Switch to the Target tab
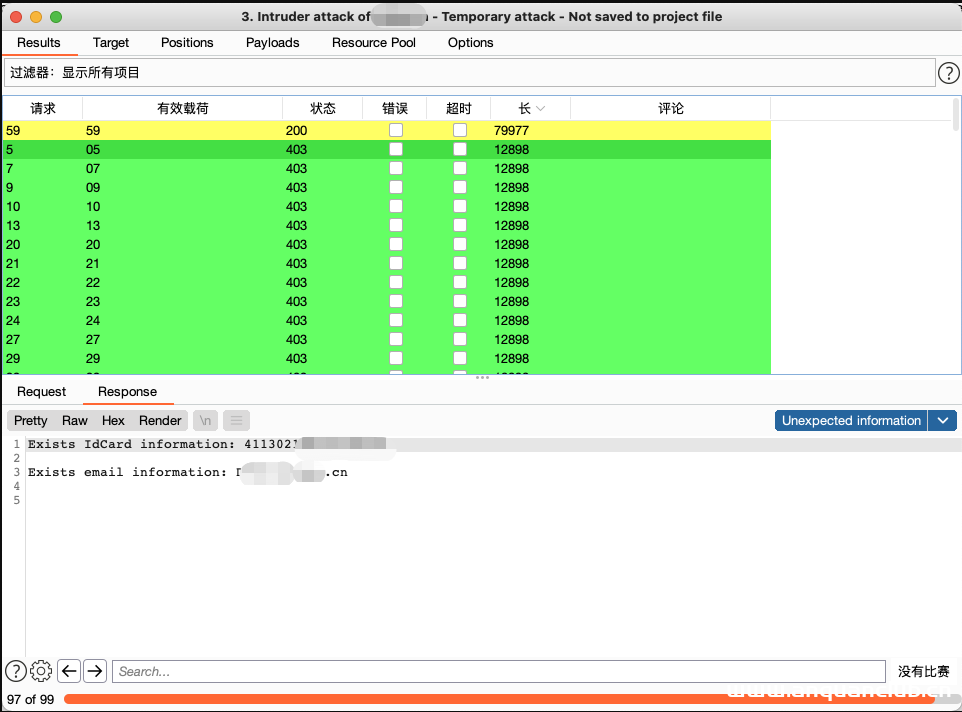 click(110, 43)
